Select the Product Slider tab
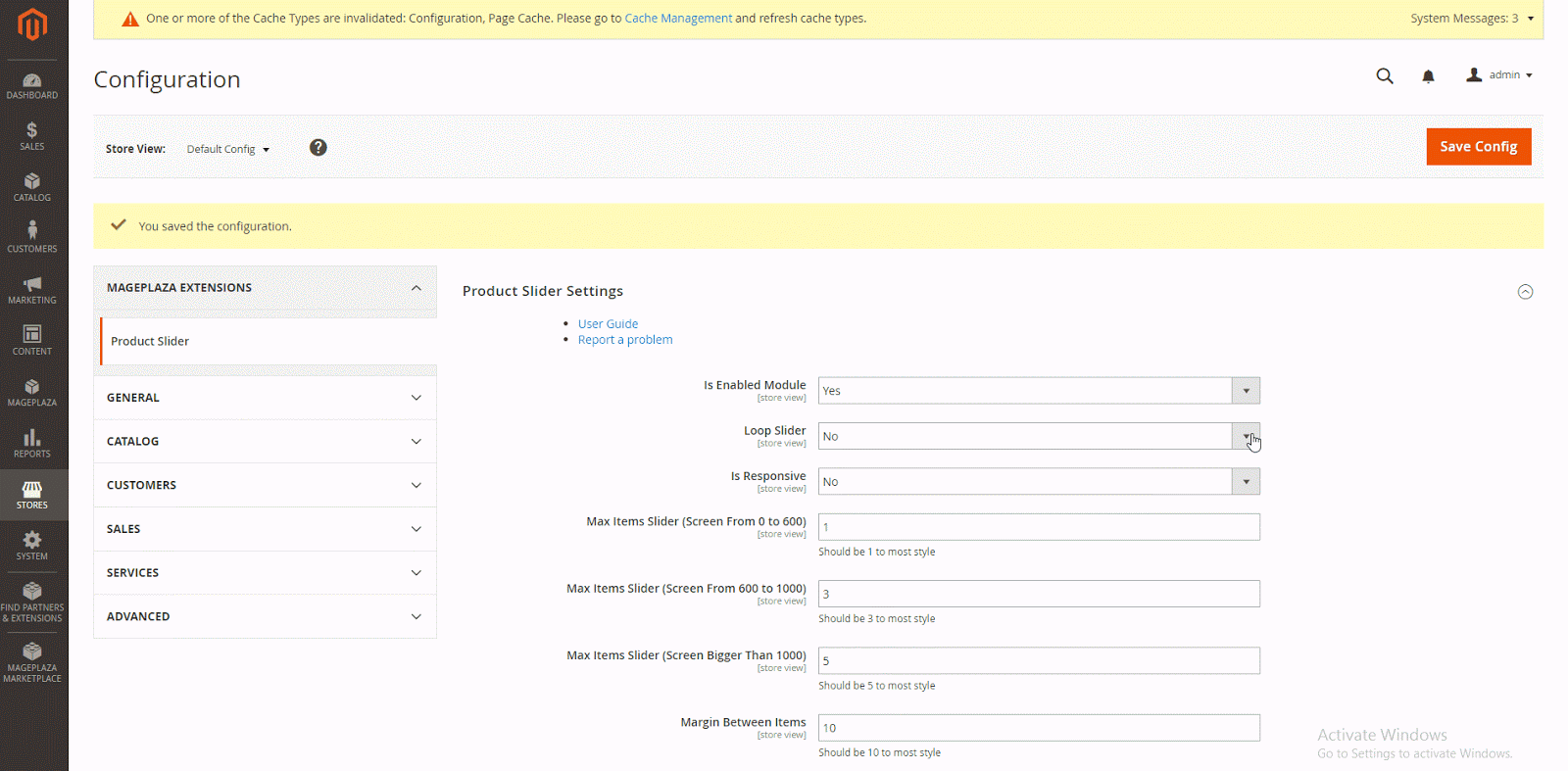1568x771 pixels. [x=150, y=341]
